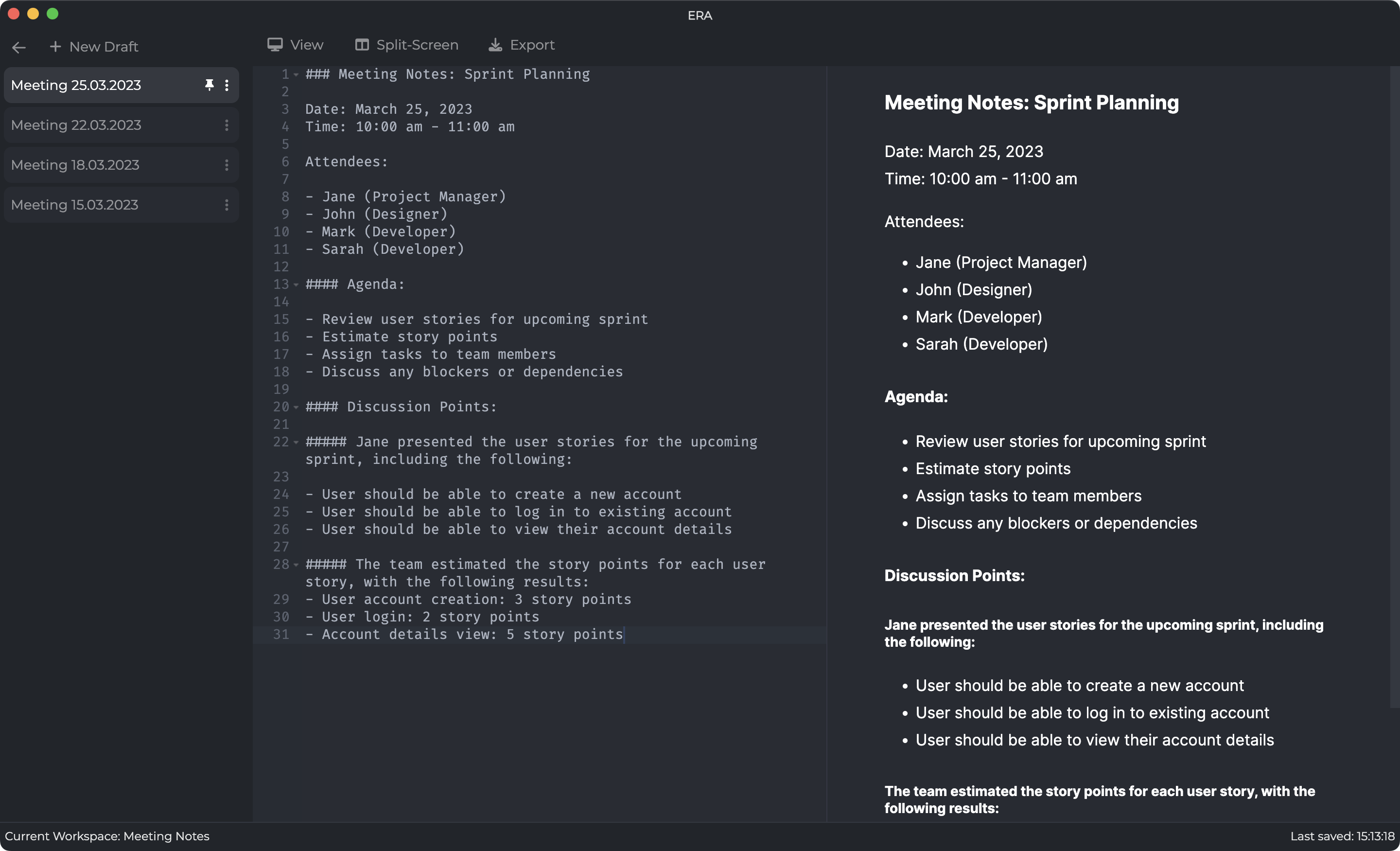Screen dimensions: 1400x851
Task: Click the Split-Screen button label
Action: [x=417, y=45]
